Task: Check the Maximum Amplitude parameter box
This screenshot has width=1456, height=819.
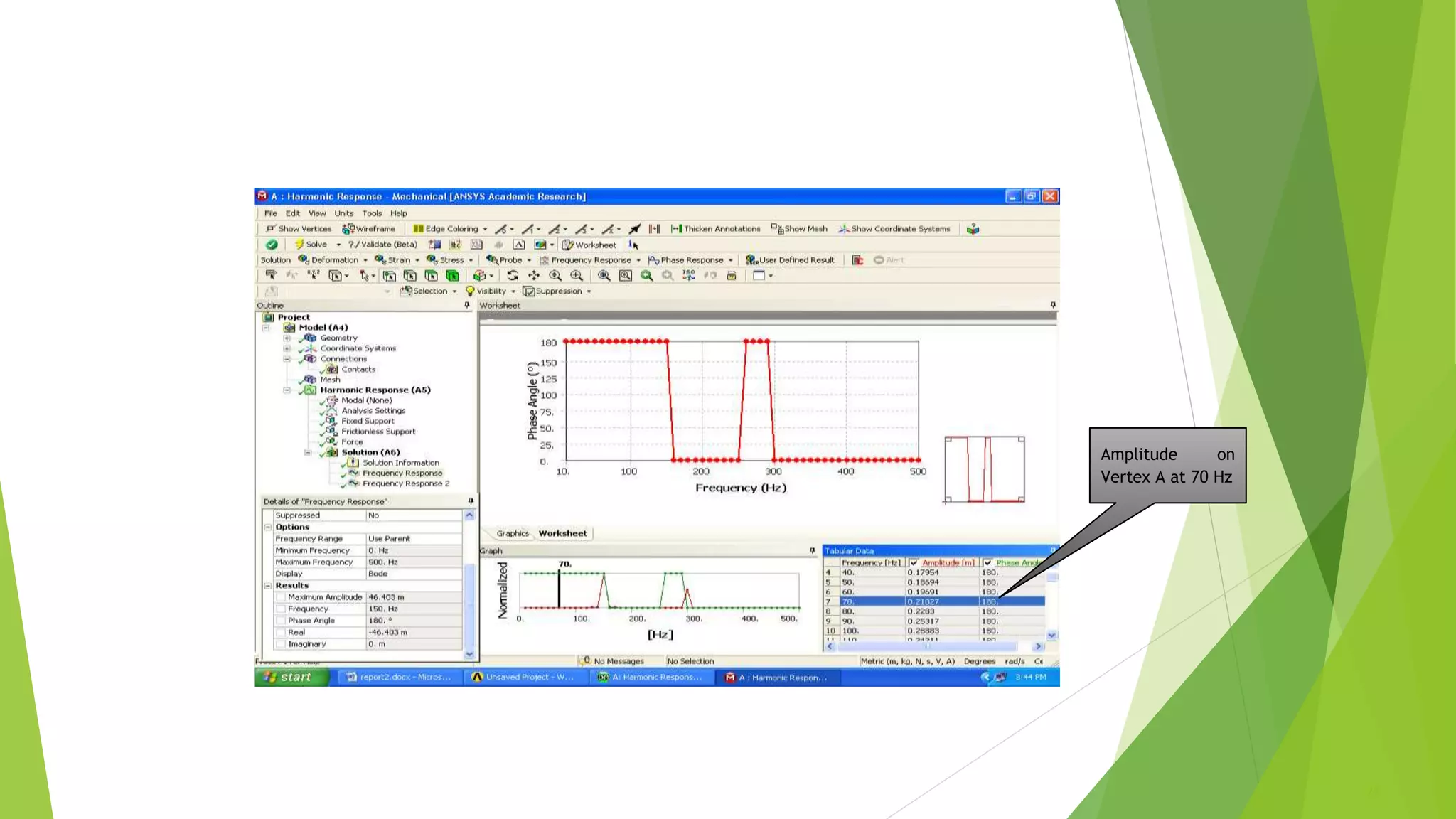Action: 281,597
